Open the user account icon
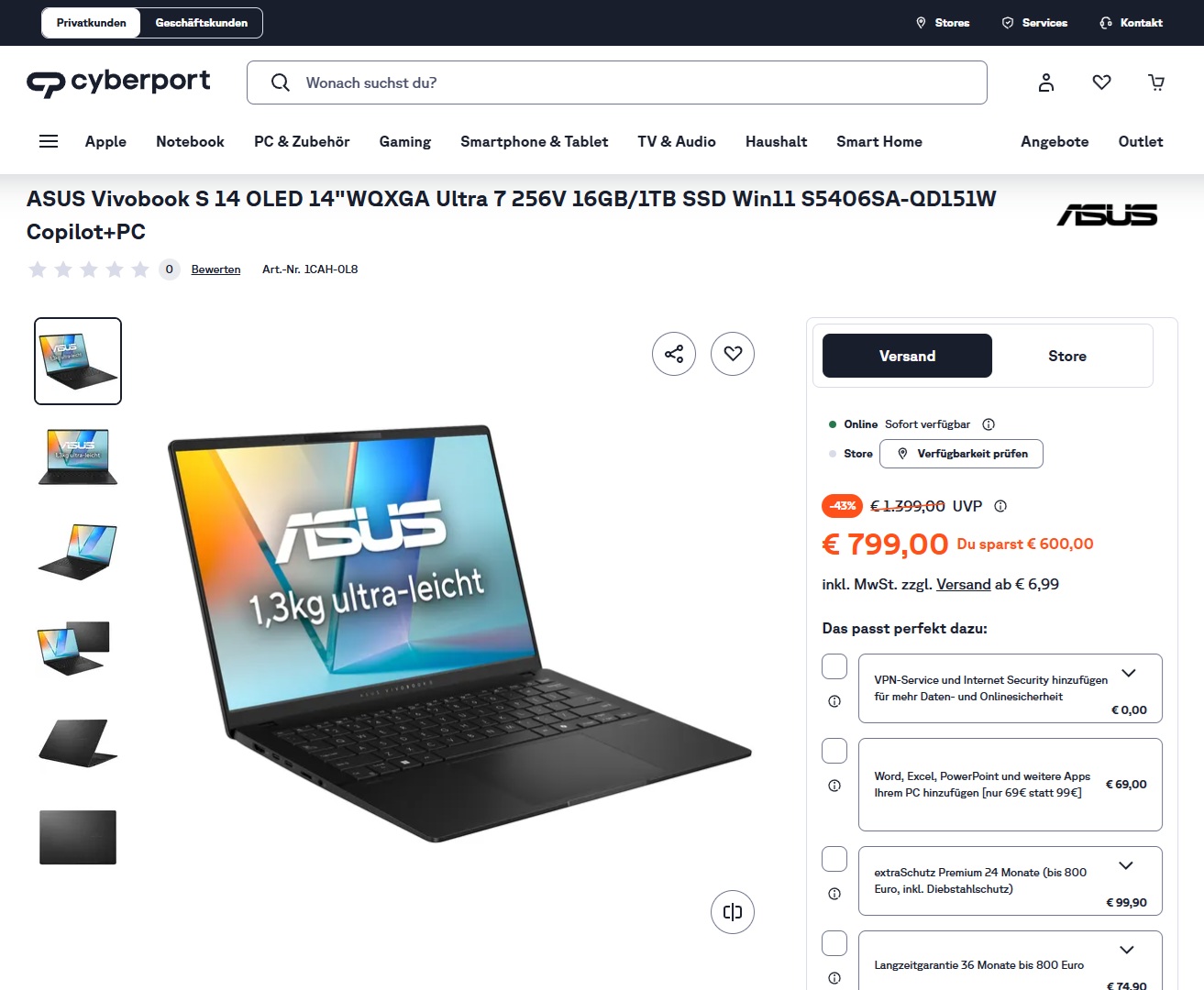This screenshot has height=990, width=1204. pos(1046,82)
